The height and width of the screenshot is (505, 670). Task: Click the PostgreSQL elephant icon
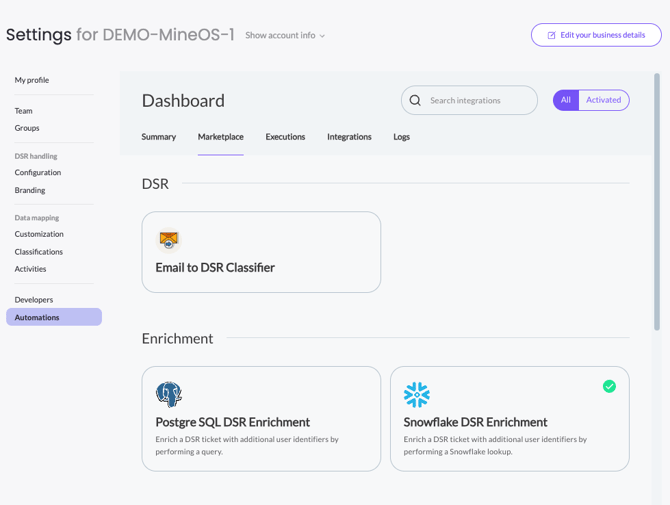pyautogui.click(x=169, y=394)
